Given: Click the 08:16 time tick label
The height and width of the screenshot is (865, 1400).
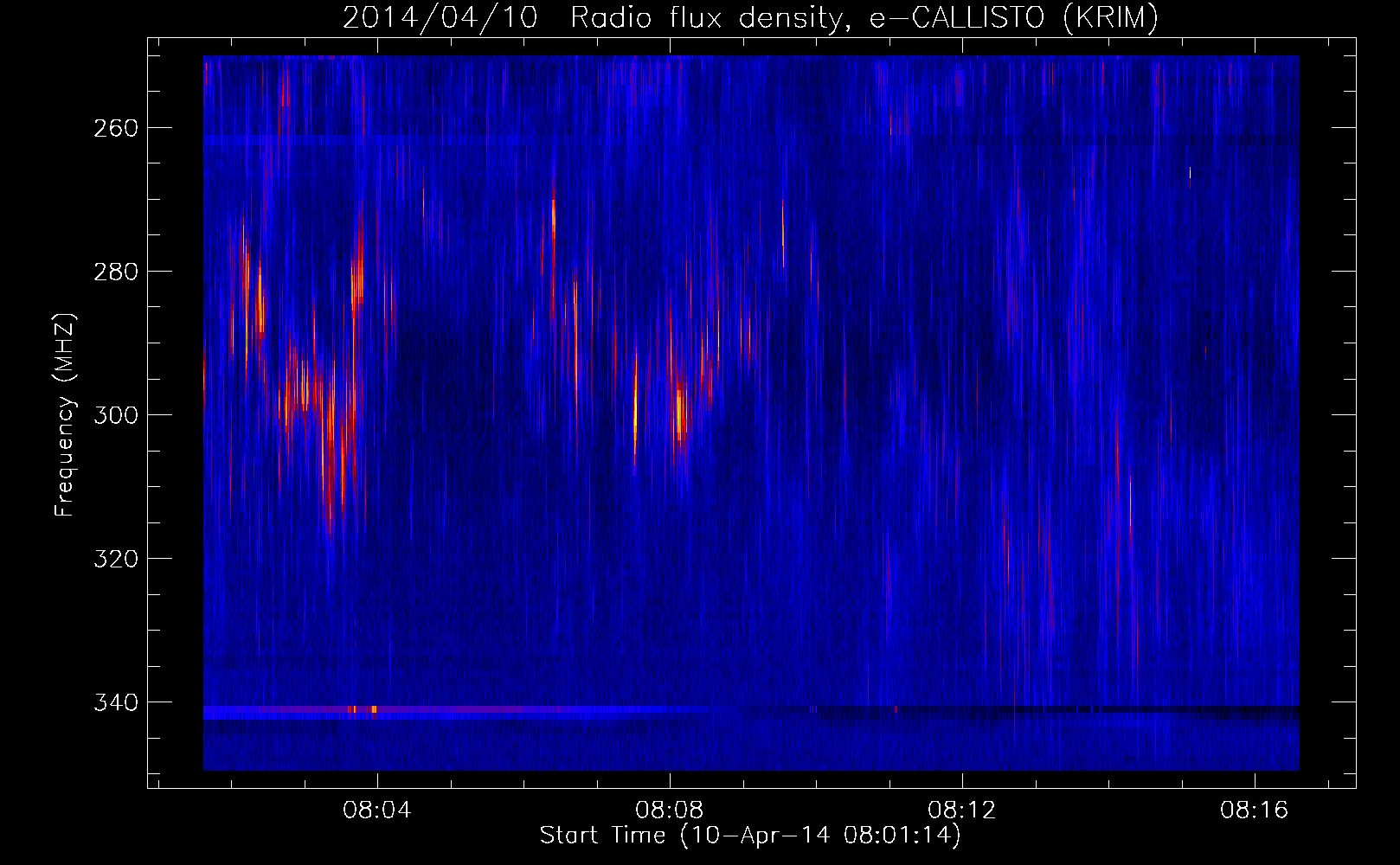Looking at the screenshot, I should tap(1255, 810).
